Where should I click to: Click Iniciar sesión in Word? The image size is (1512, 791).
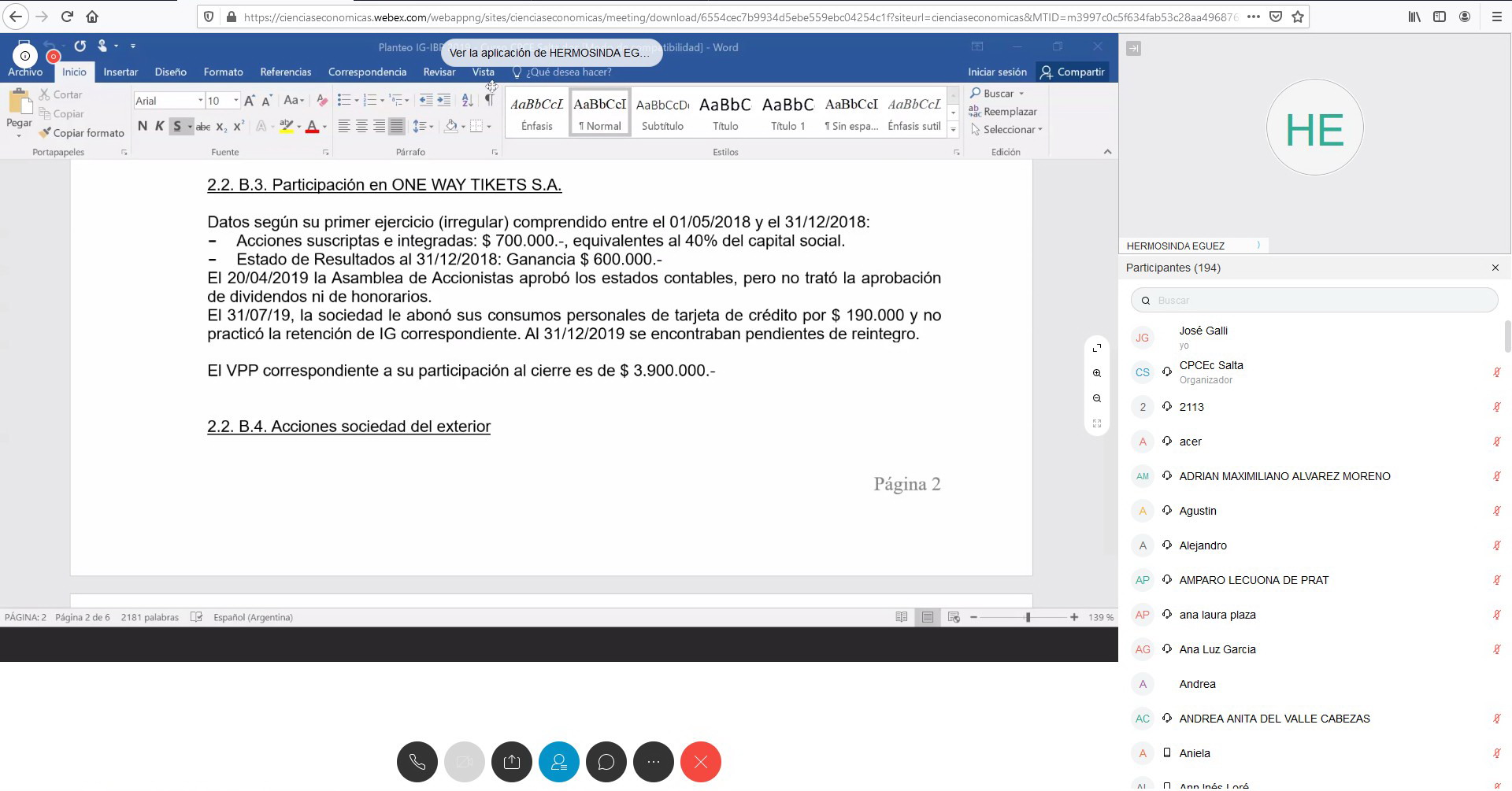(x=997, y=72)
